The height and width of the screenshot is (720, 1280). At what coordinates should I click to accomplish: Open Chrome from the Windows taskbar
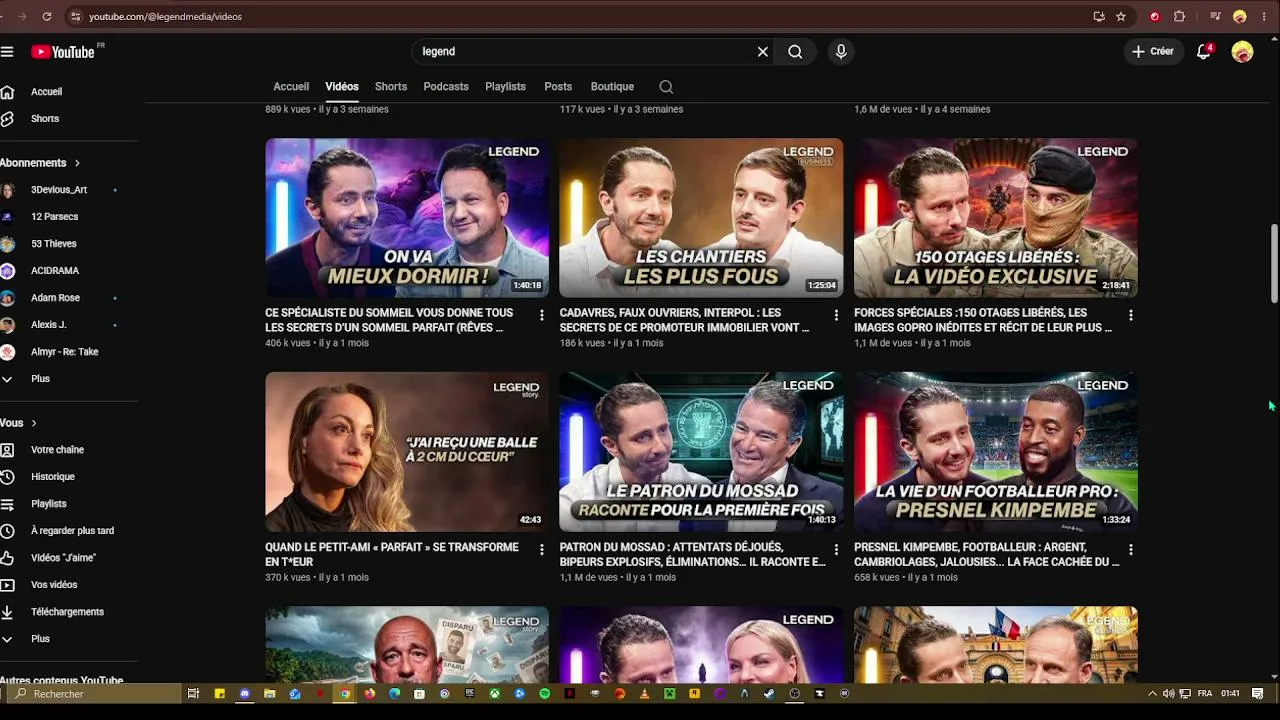click(x=345, y=693)
